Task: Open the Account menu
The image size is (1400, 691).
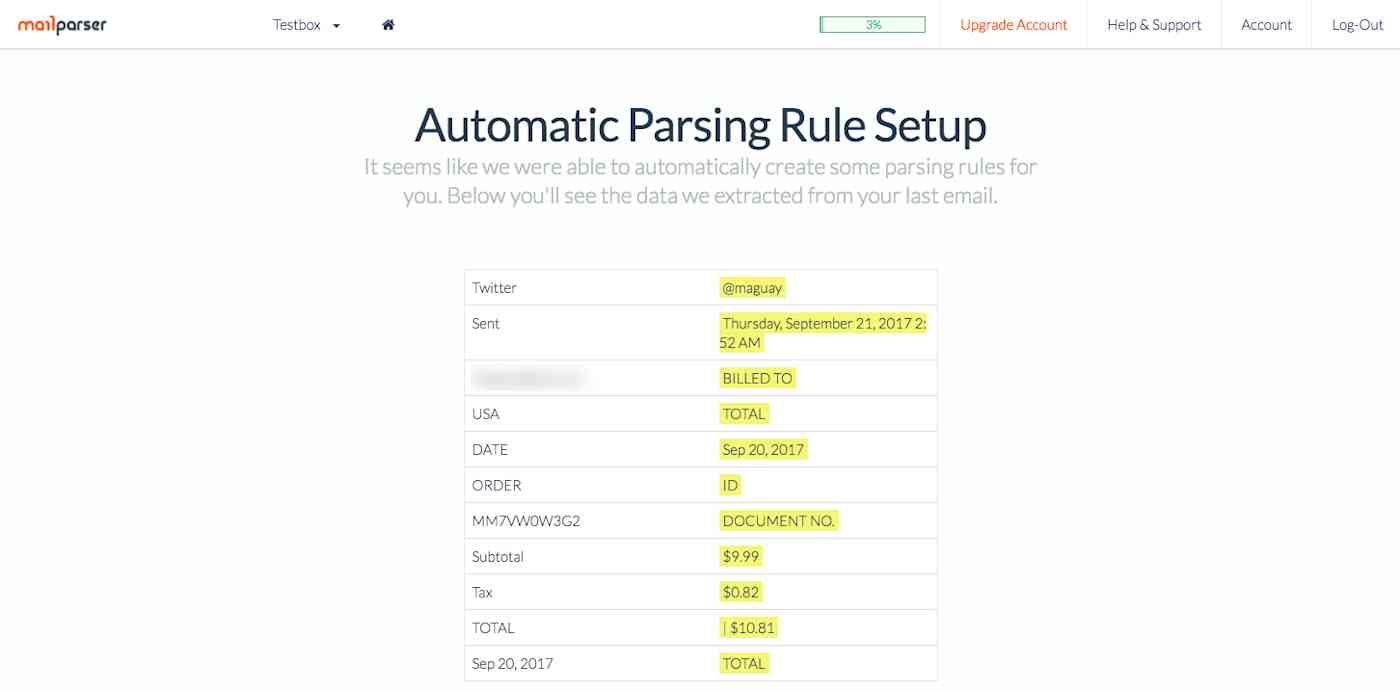Action: tap(1266, 24)
